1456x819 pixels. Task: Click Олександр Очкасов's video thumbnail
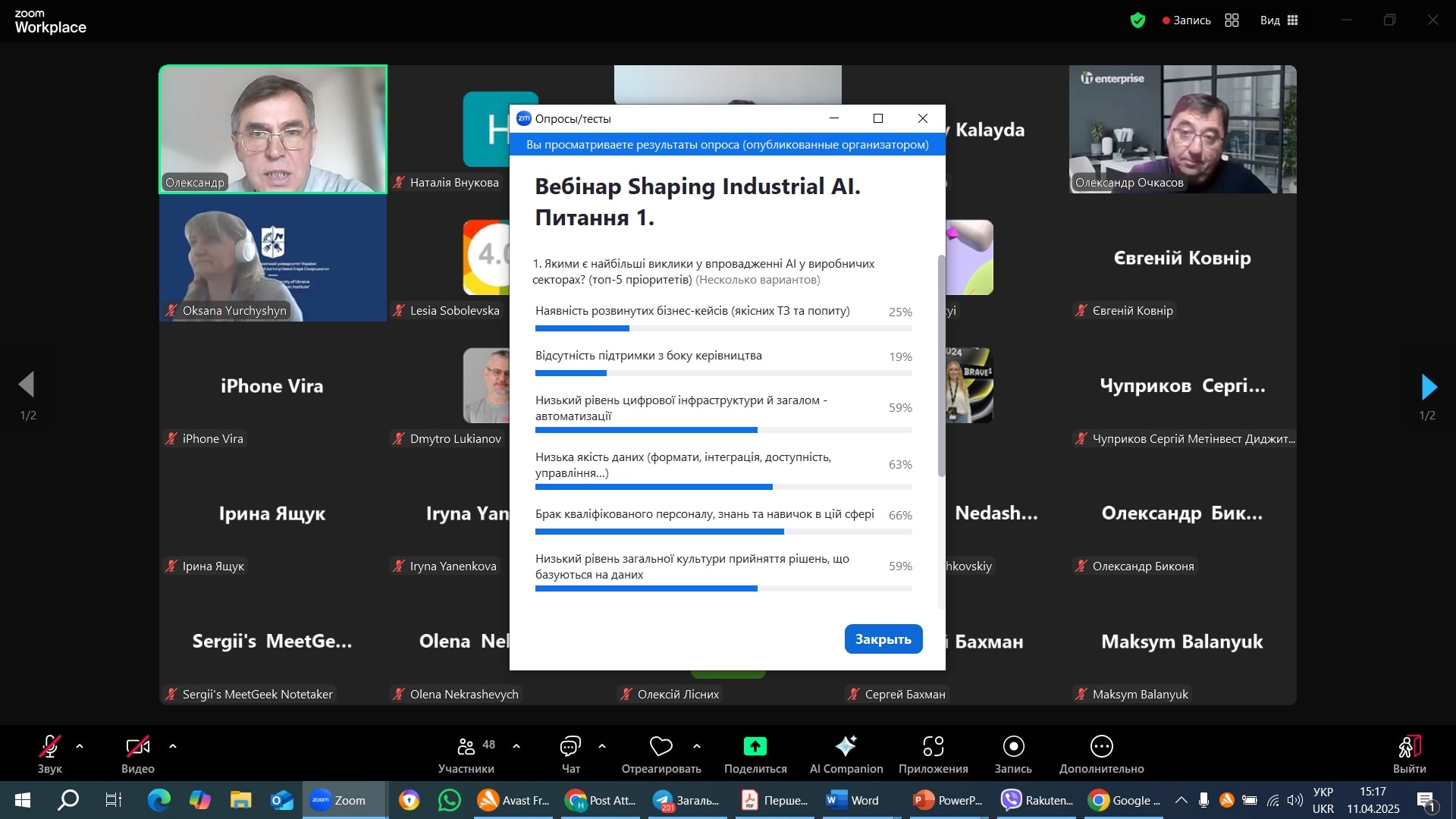pos(1182,129)
